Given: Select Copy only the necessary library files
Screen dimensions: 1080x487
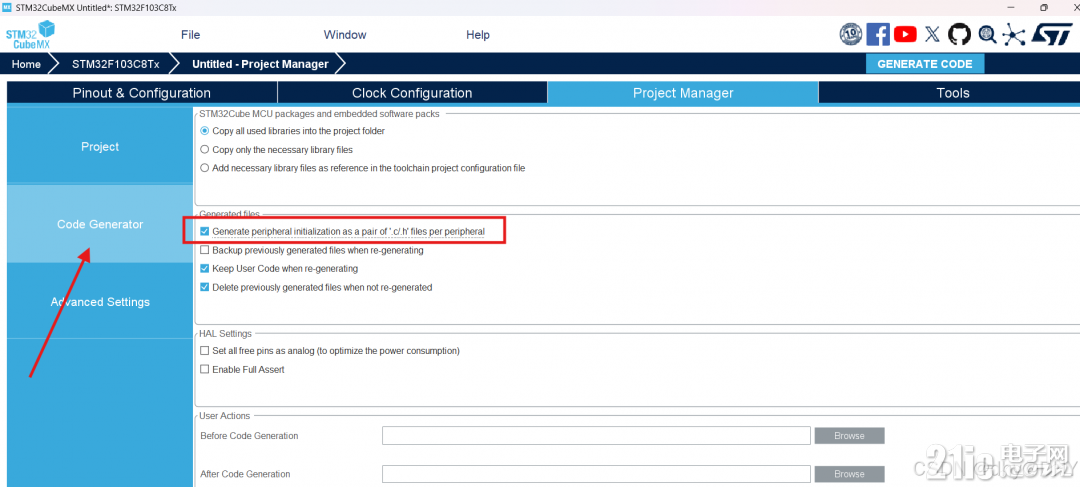Looking at the screenshot, I should 205,149.
